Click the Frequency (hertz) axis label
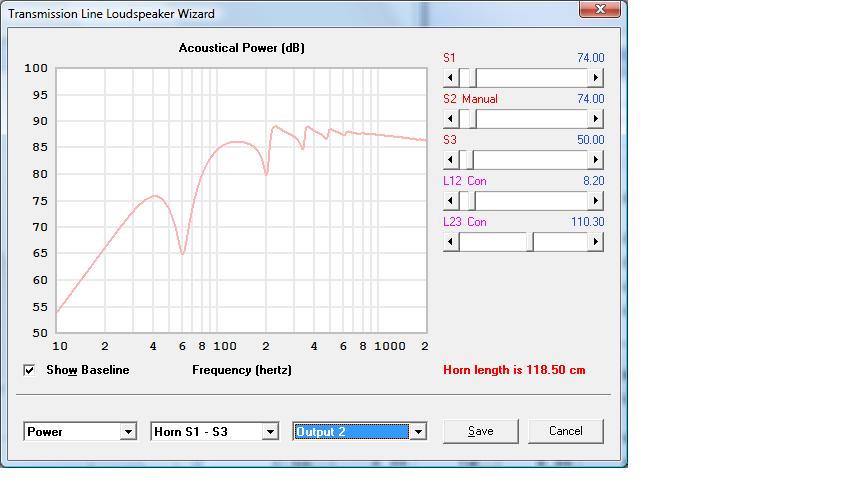 pyautogui.click(x=242, y=370)
